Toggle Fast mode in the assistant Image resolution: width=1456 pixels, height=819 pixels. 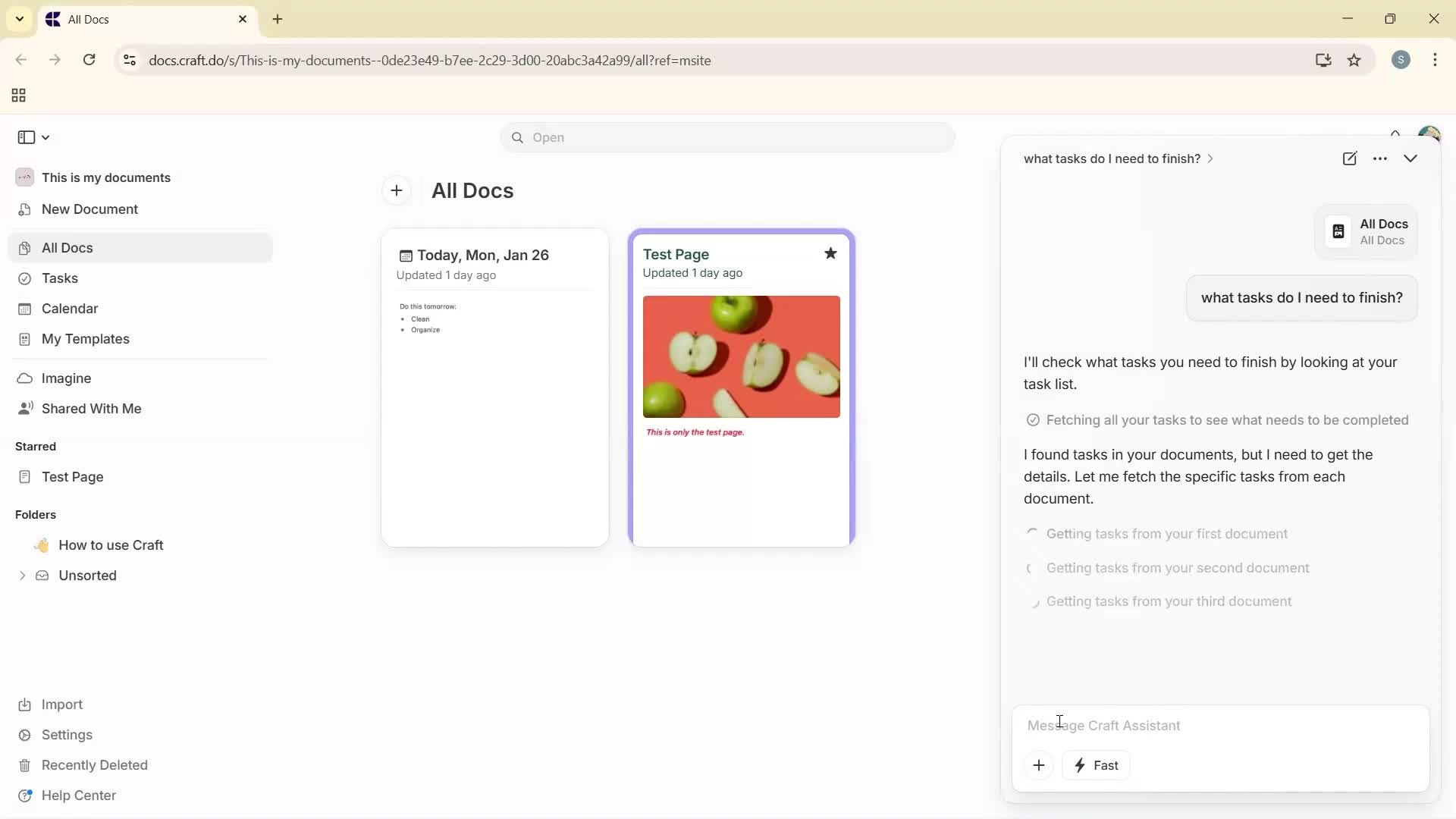[x=1097, y=765]
